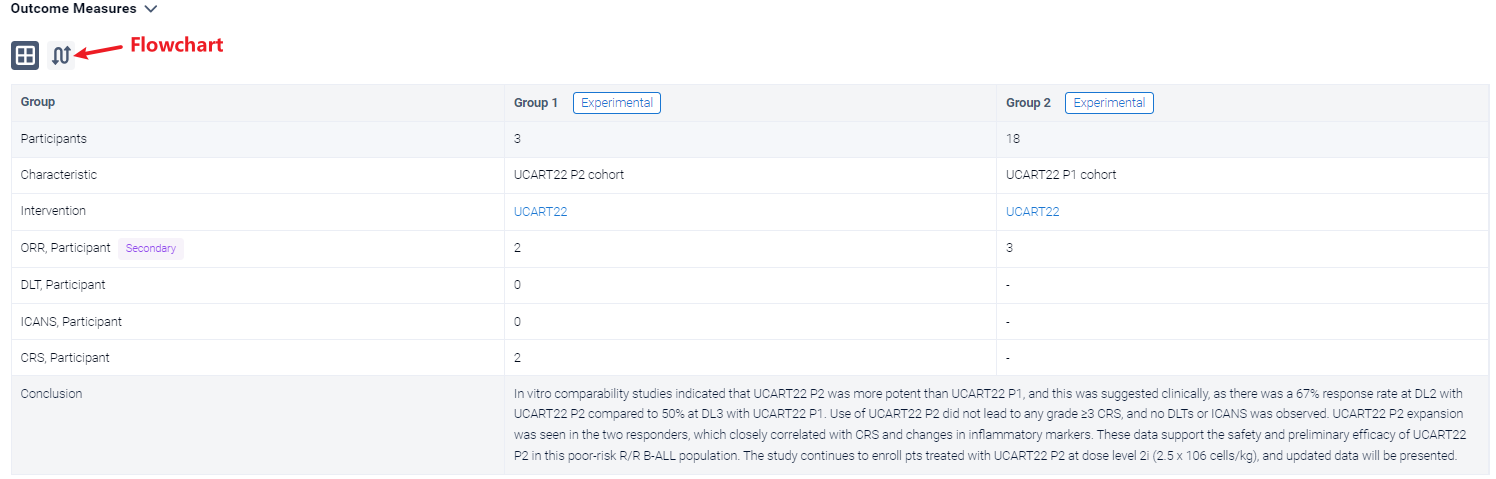Screen dimensions: 1496x479
Task: Click the CRS, Participant row label
Action: coord(65,358)
